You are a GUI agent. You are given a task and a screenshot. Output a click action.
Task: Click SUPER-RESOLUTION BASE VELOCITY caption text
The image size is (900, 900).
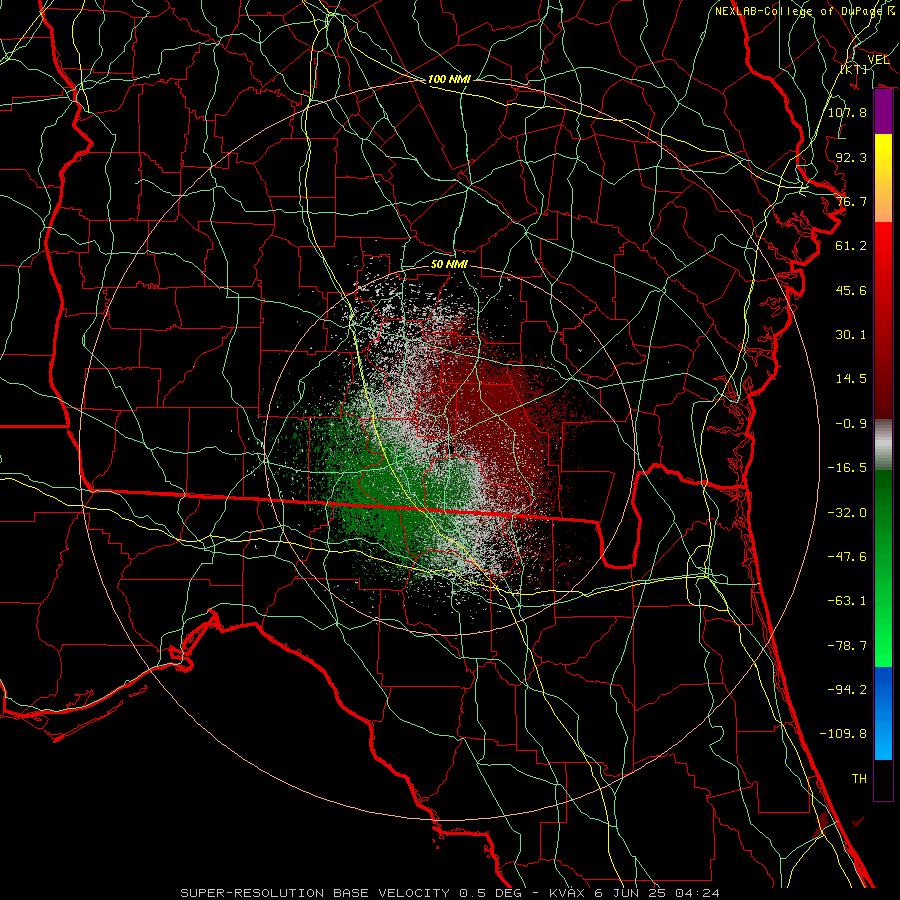click(315, 893)
